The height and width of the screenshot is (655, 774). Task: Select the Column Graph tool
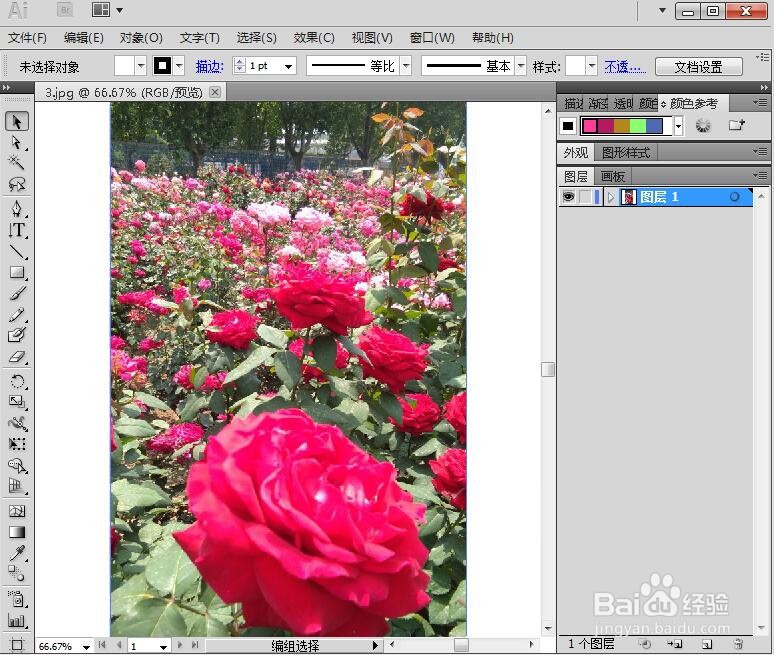point(17,620)
